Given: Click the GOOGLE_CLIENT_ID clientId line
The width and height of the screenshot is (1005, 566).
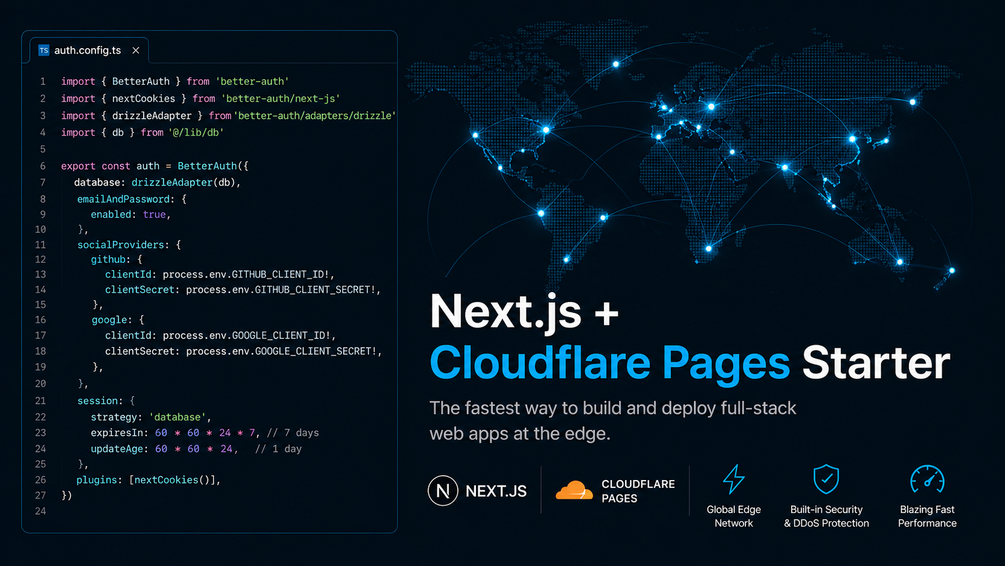Looking at the screenshot, I should tap(220, 335).
